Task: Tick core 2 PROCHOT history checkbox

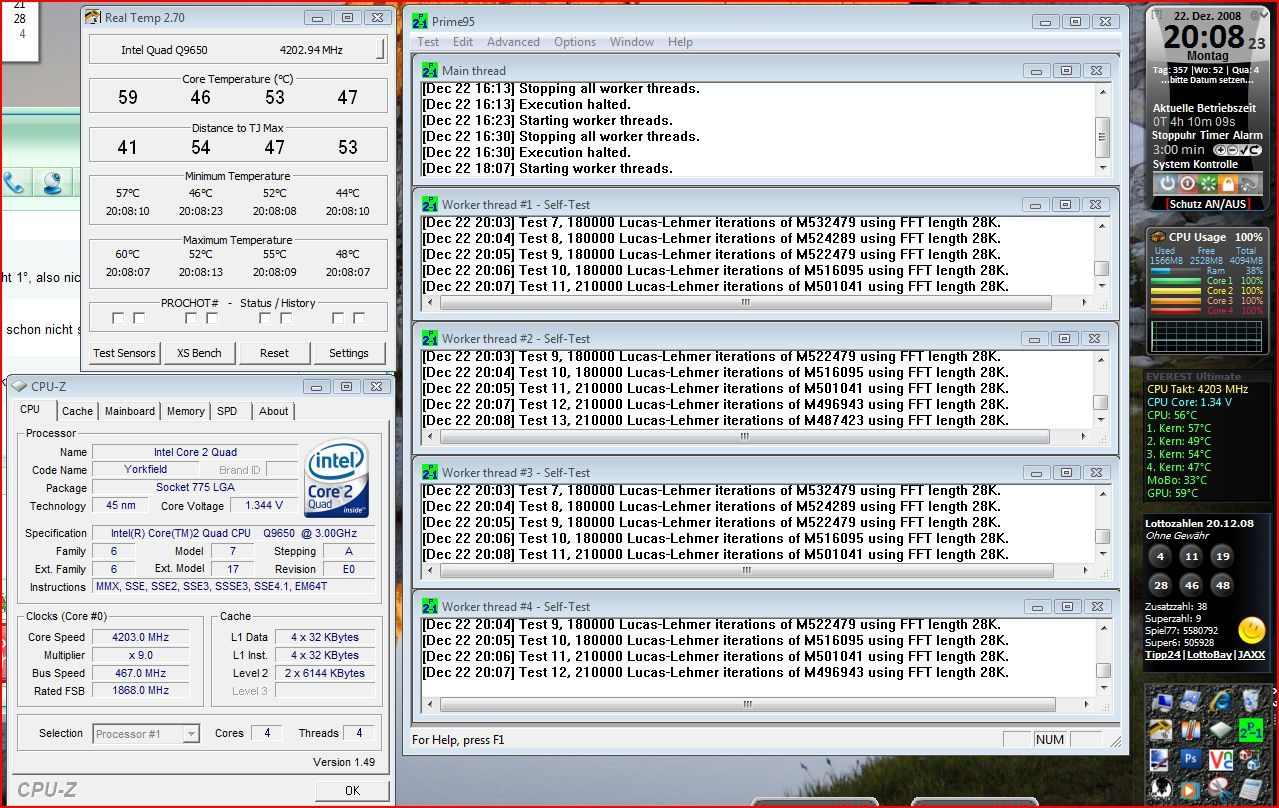Action: pyautogui.click(x=212, y=318)
